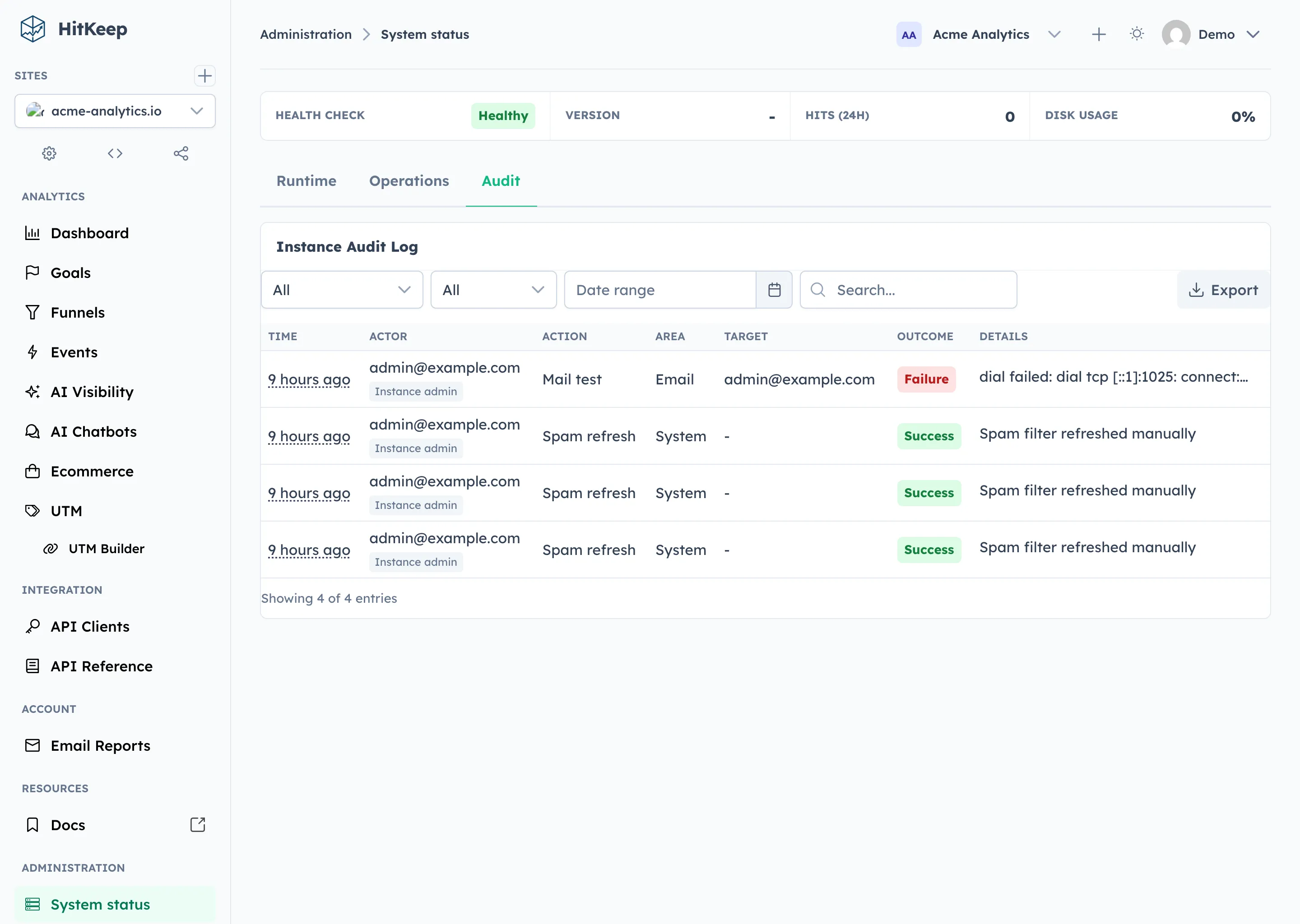Click the TIME column header
Screen dimensions: 1300x924
(283, 337)
